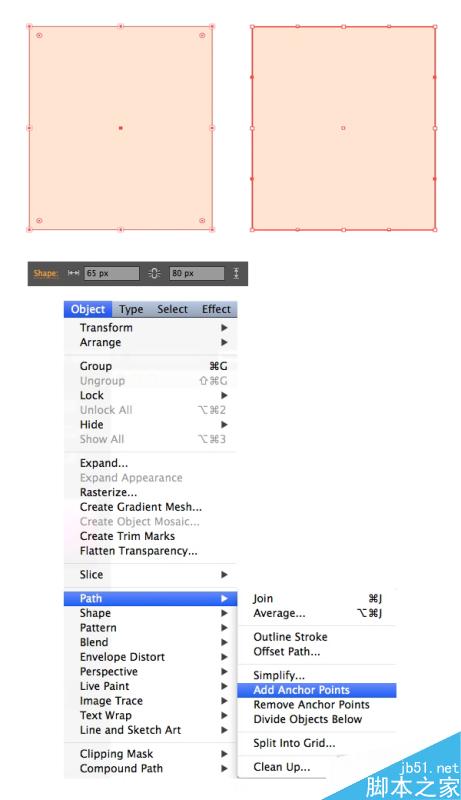The image size is (461, 800).
Task: Click the center point of the right rectangle
Action: [343, 128]
